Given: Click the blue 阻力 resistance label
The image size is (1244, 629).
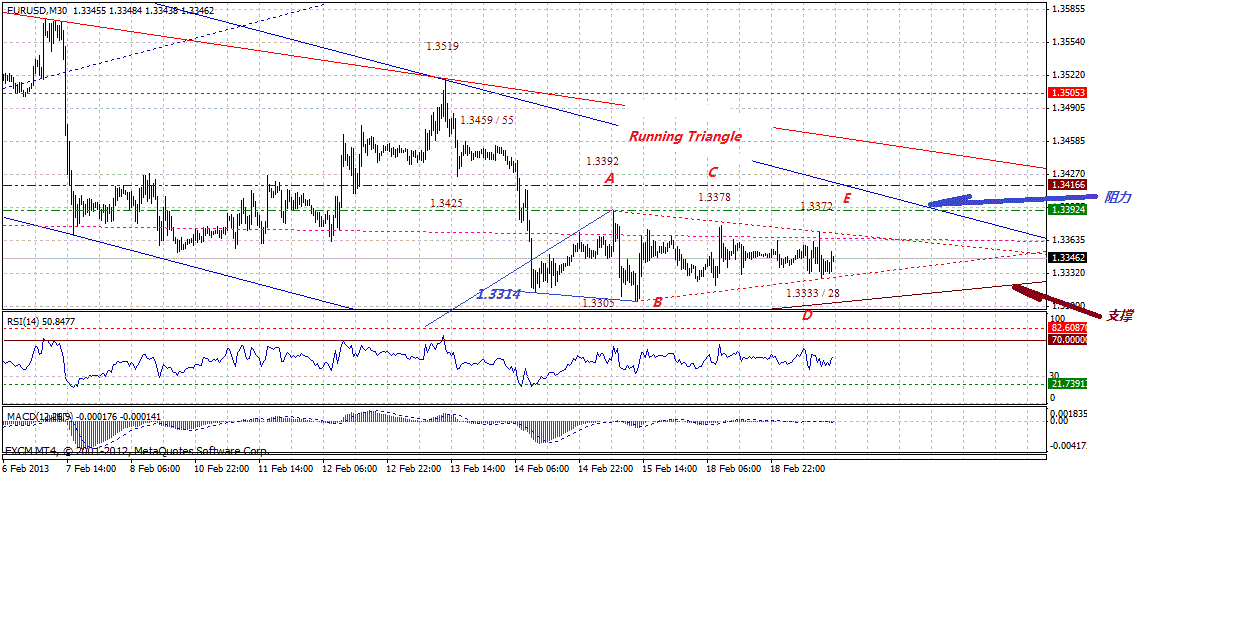Looking at the screenshot, I should pyautogui.click(x=1117, y=198).
